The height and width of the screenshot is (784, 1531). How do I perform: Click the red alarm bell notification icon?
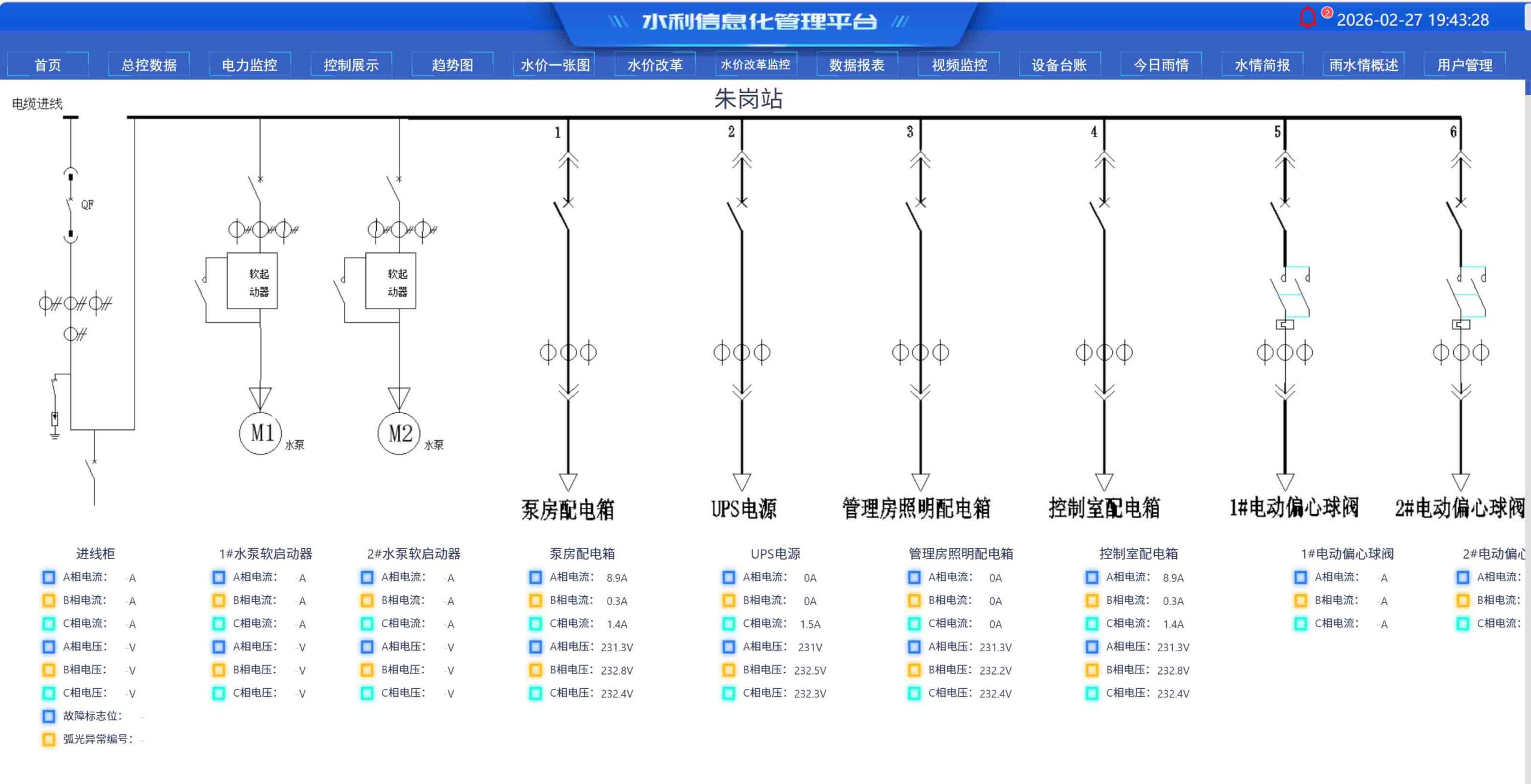(x=1307, y=18)
